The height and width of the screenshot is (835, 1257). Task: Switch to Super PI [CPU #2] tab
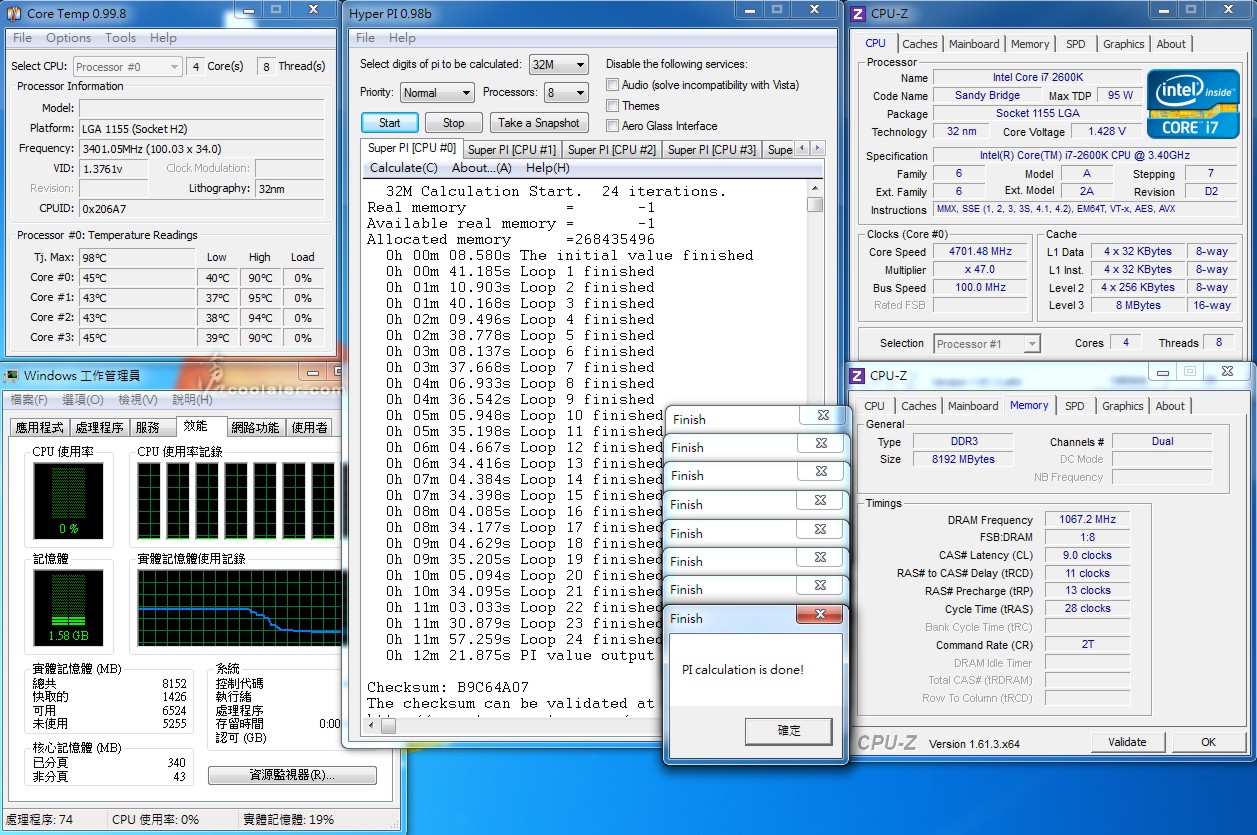click(x=612, y=150)
